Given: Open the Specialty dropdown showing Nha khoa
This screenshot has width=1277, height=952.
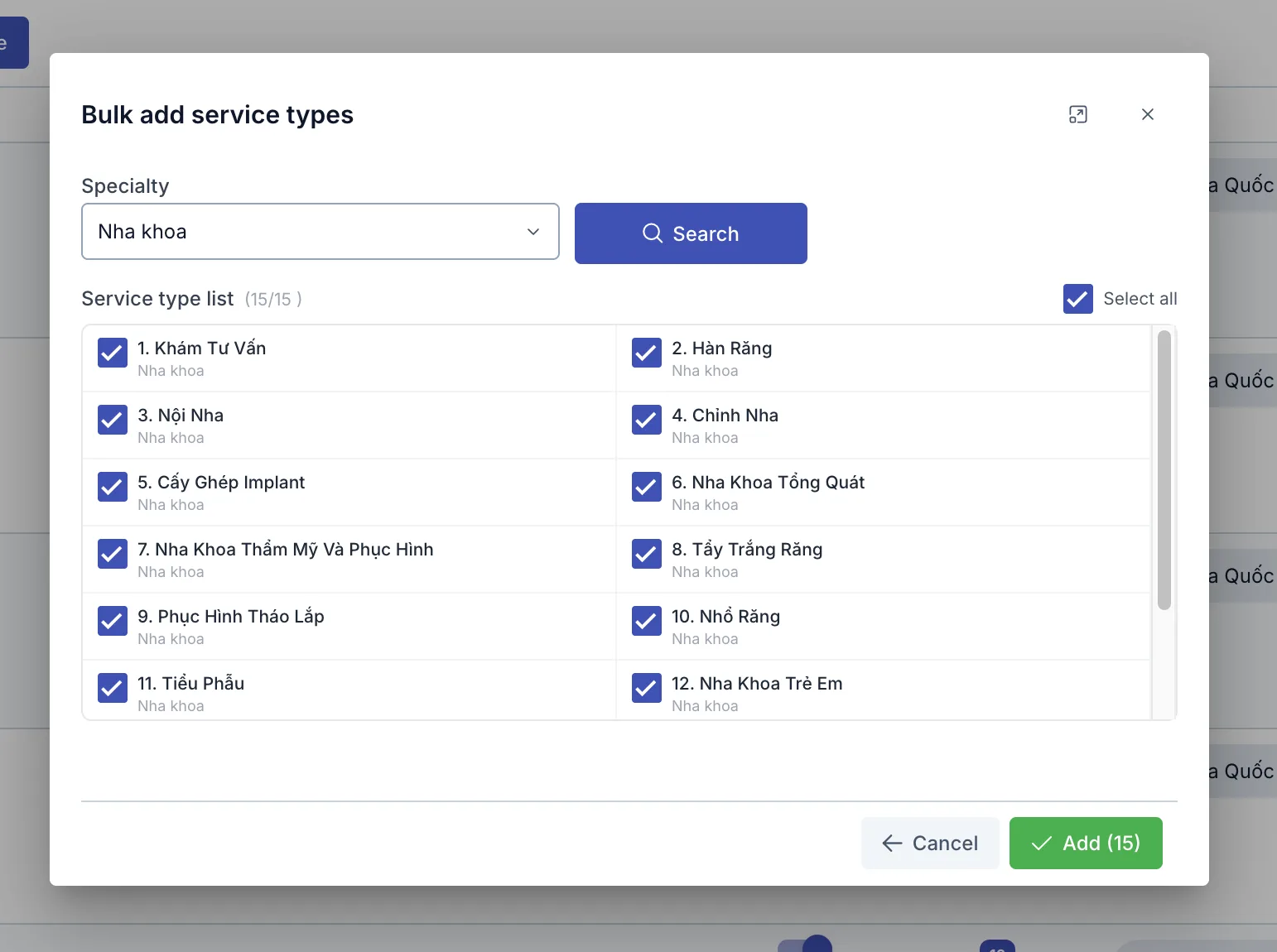Looking at the screenshot, I should coord(320,232).
